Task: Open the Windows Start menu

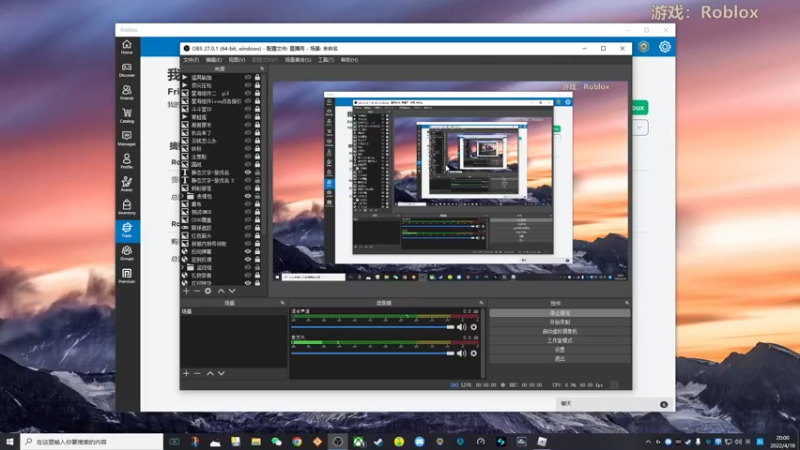Action: [x=10, y=442]
